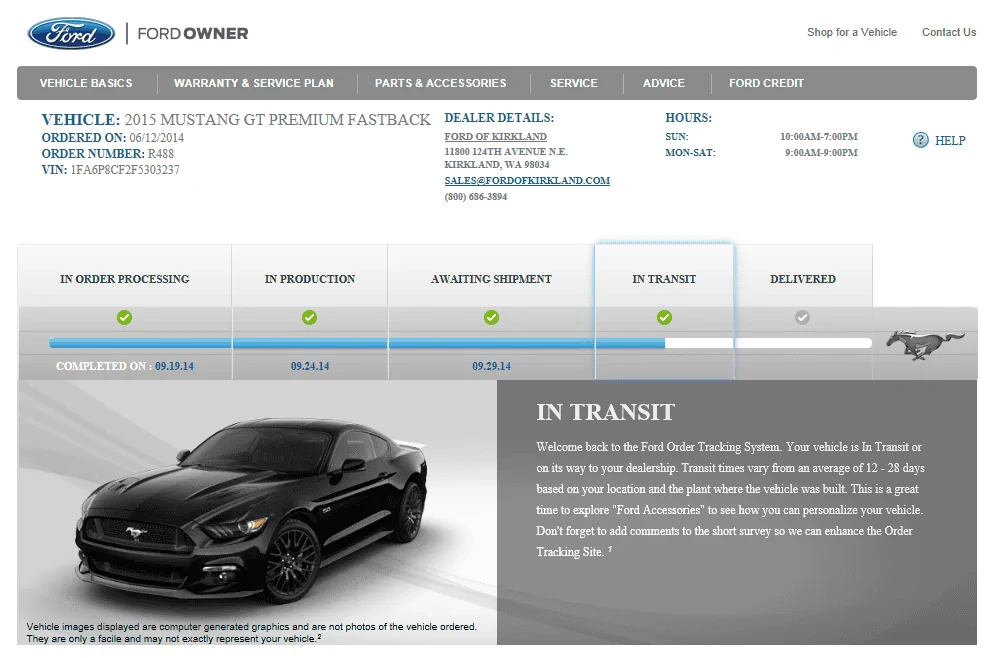
Task: Click the FORD OWNER title text
Action: (x=193, y=33)
